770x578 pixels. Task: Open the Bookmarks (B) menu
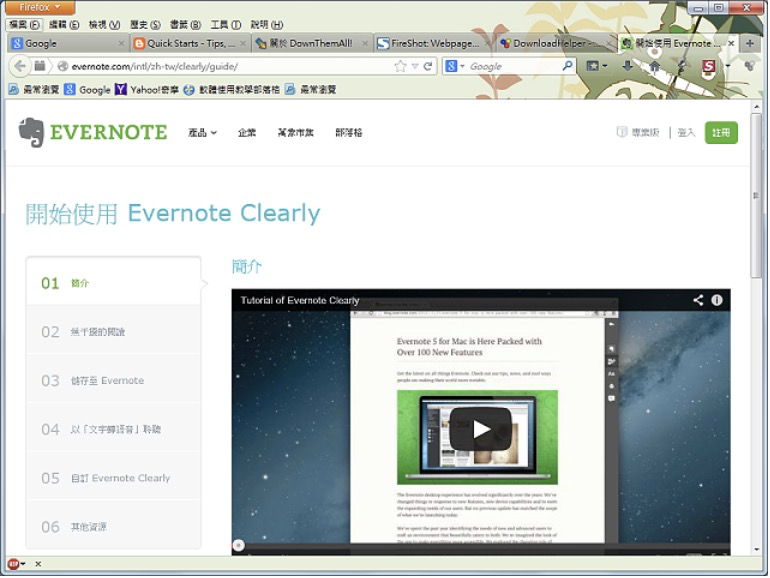click(x=185, y=25)
